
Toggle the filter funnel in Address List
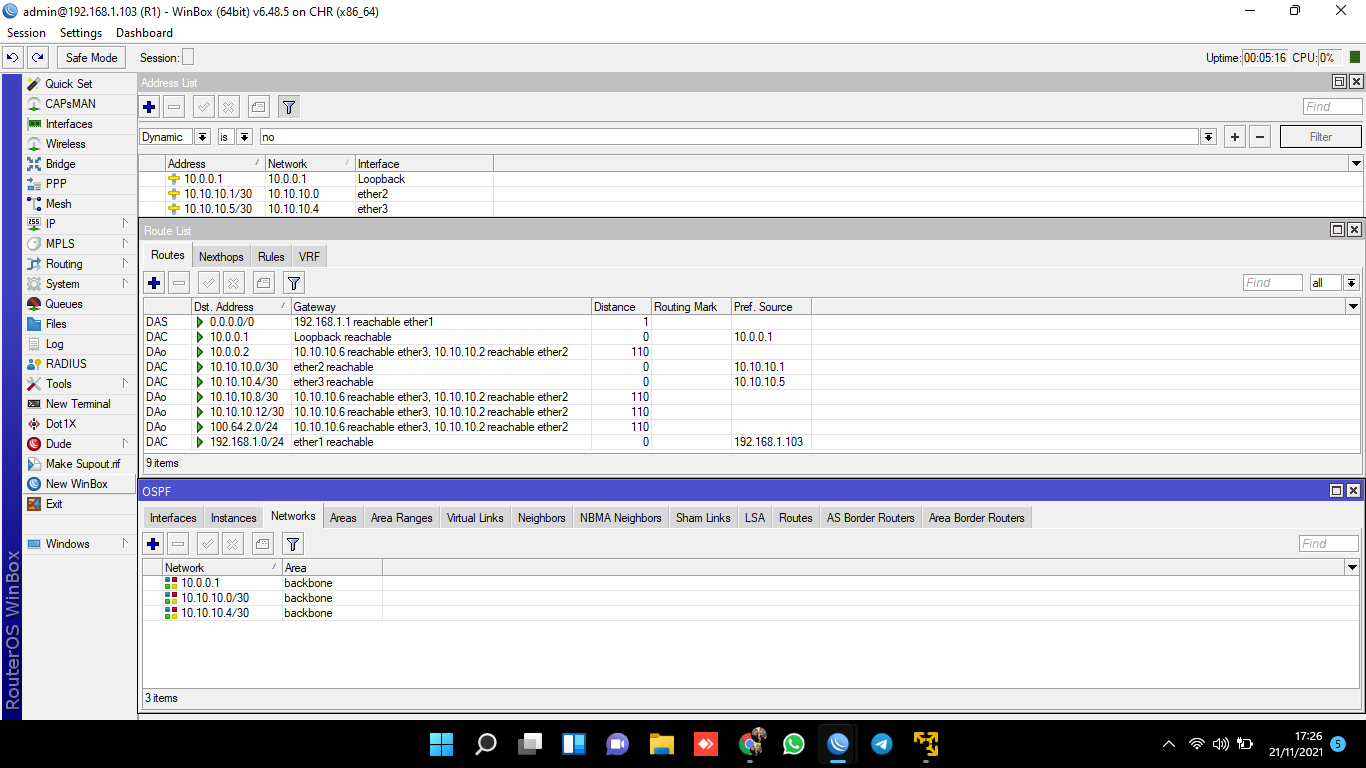coord(288,106)
